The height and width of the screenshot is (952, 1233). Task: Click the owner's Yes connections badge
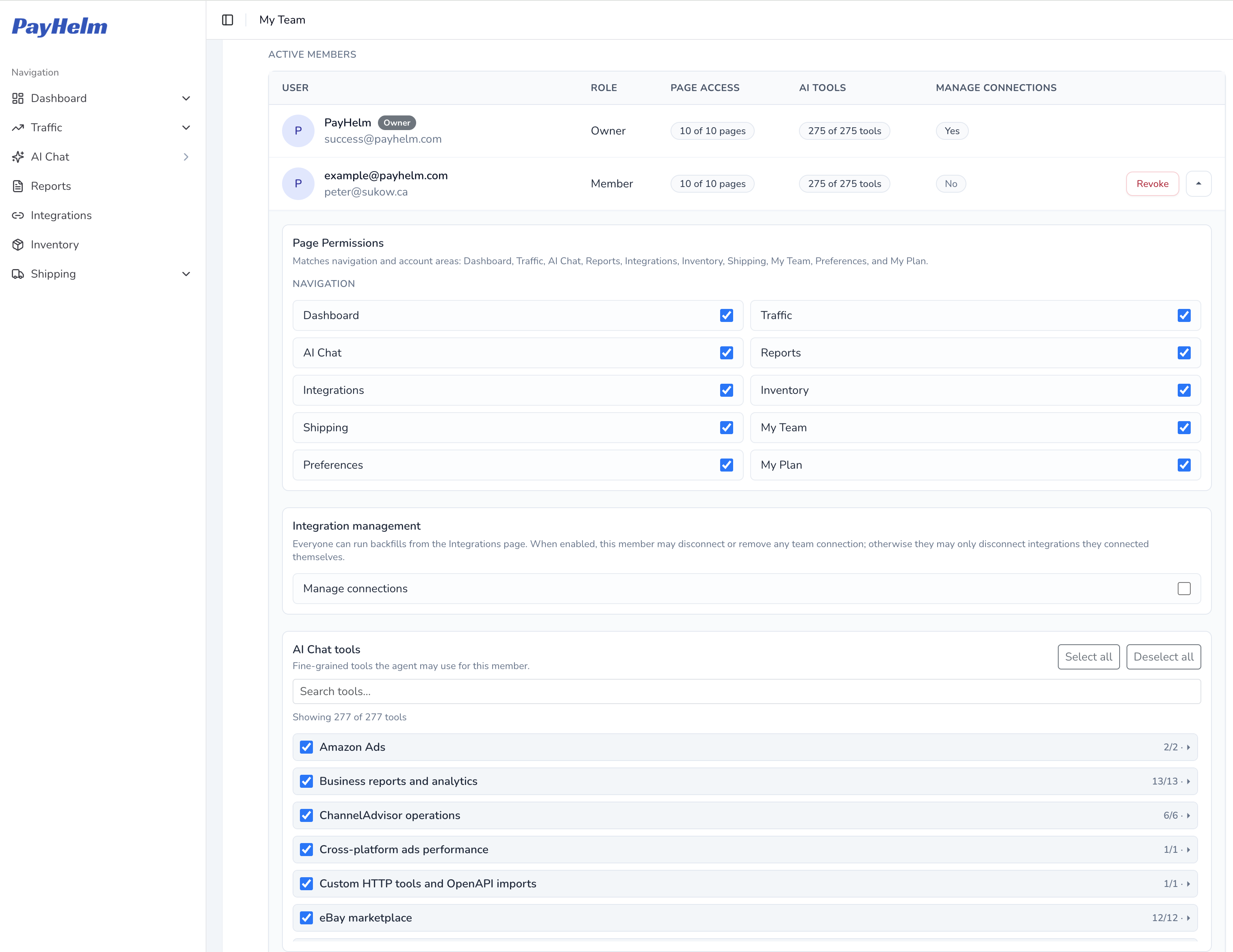(x=952, y=131)
